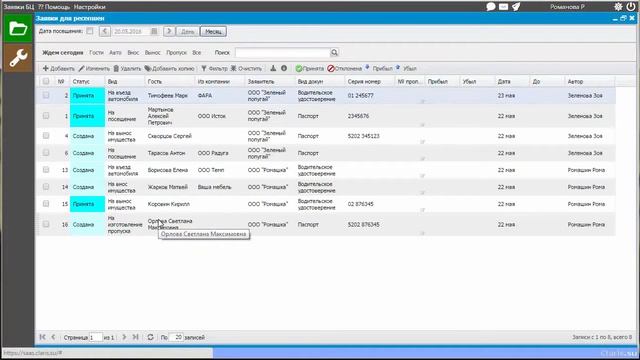This screenshot has width=640, height=360.
Task: Check the row for Орлова Светлана
Action: click(x=46, y=224)
